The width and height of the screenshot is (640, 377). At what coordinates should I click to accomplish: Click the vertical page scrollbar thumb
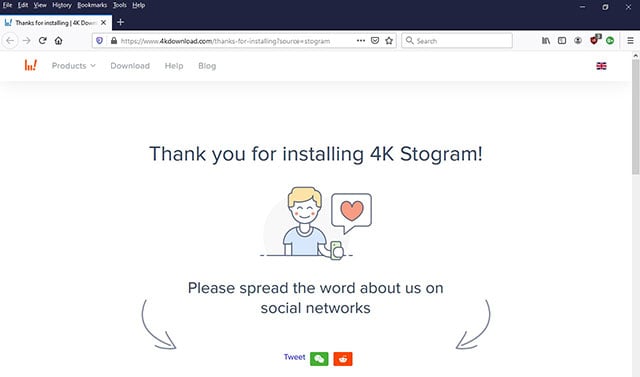pos(636,117)
